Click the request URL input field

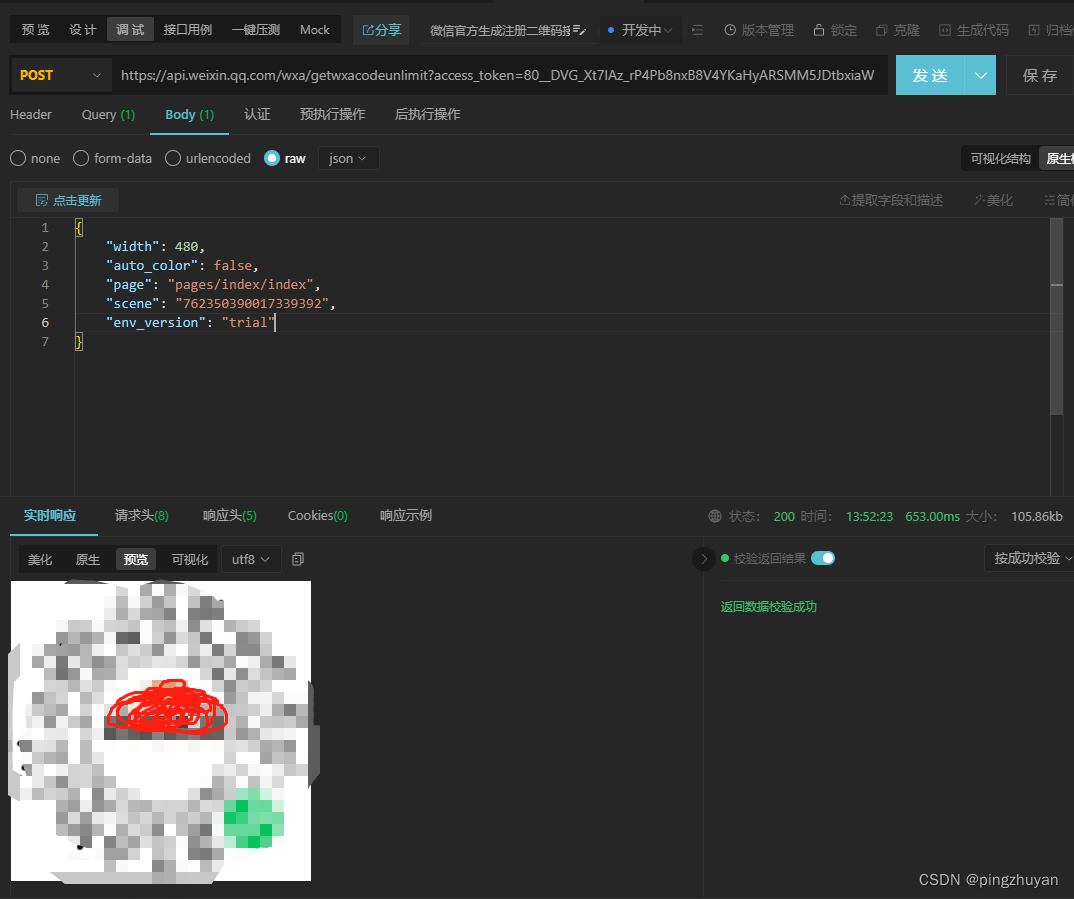click(498, 75)
